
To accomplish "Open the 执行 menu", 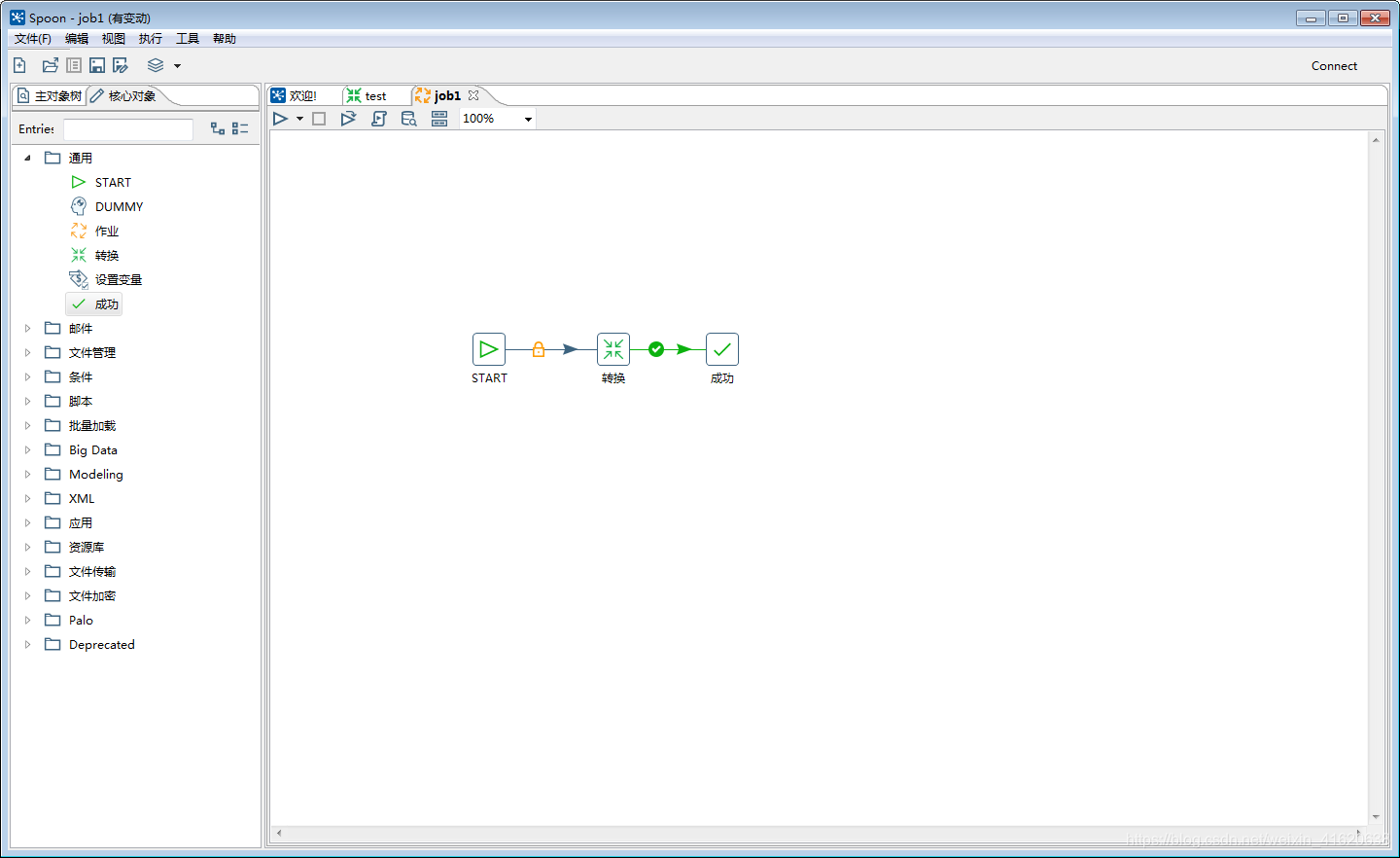I will (x=151, y=39).
